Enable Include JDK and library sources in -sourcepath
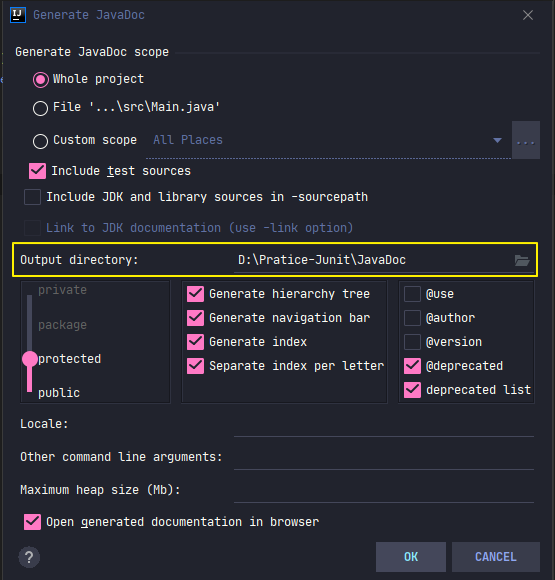Image resolution: width=555 pixels, height=580 pixels. tap(32, 197)
